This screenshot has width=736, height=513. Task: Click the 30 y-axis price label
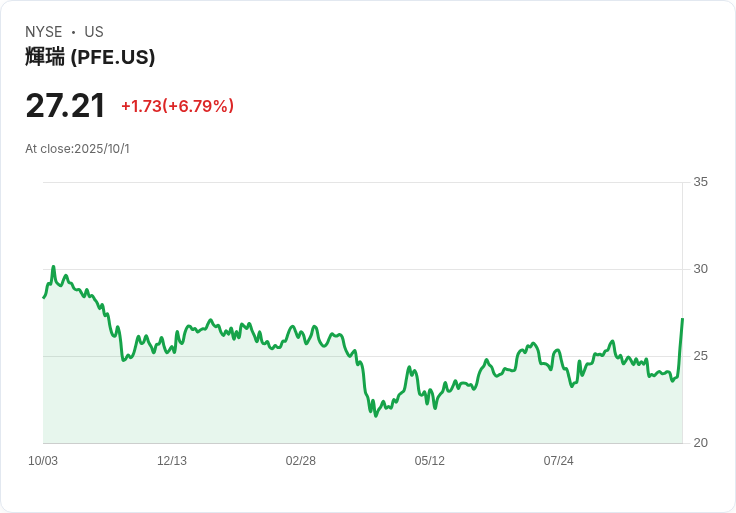(x=701, y=269)
